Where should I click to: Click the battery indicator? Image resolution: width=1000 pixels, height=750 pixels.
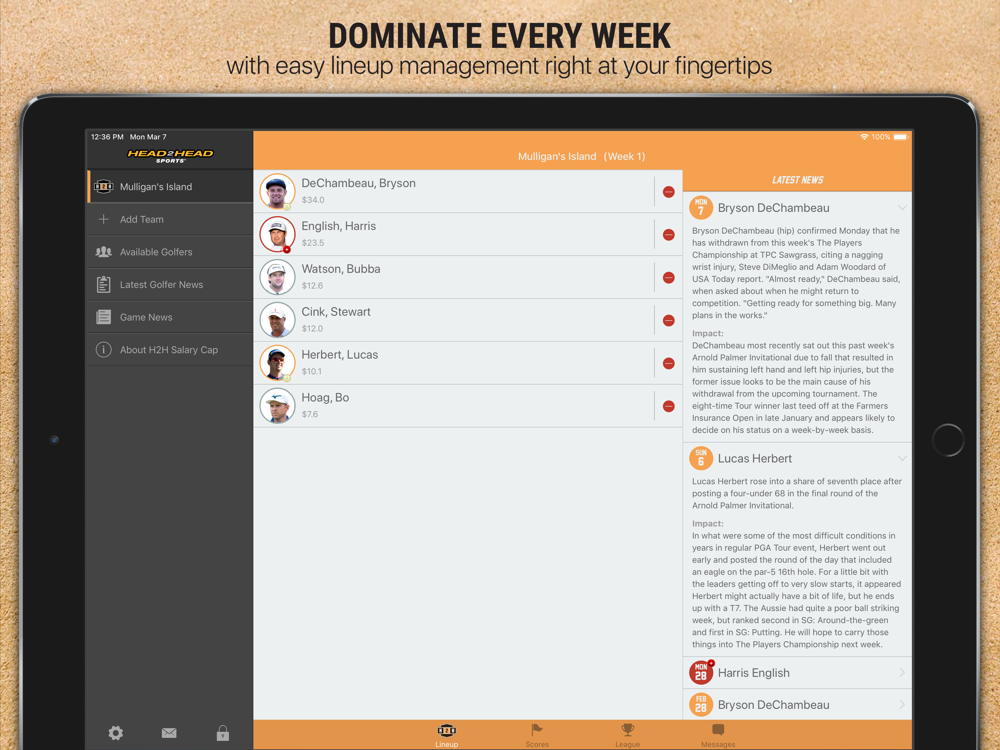coord(901,137)
